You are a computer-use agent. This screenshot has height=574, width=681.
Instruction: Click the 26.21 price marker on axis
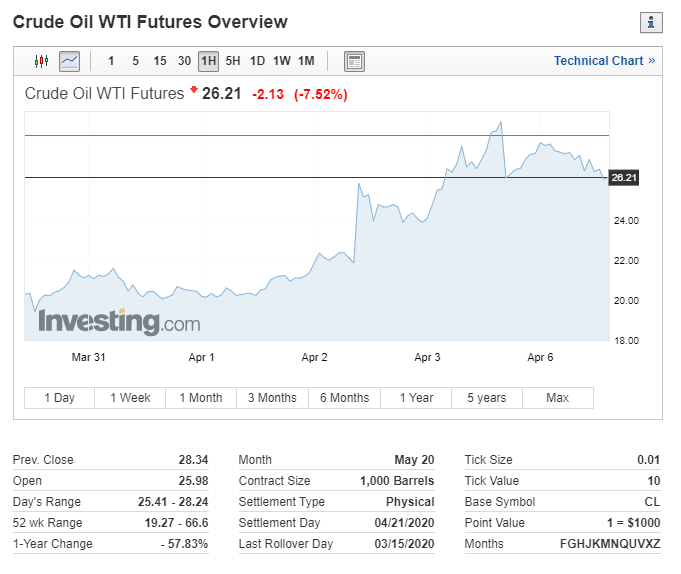[x=623, y=178]
